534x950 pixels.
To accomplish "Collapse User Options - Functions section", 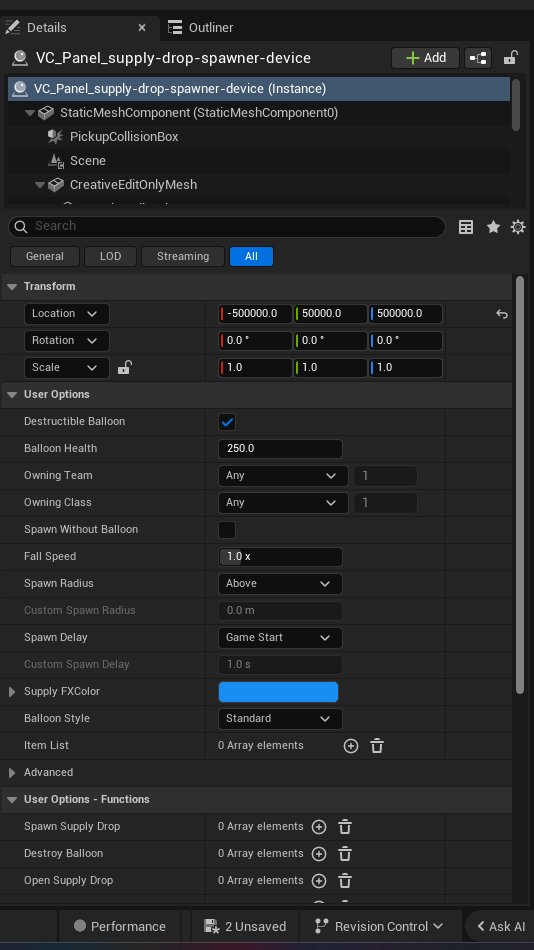I will coord(12,800).
